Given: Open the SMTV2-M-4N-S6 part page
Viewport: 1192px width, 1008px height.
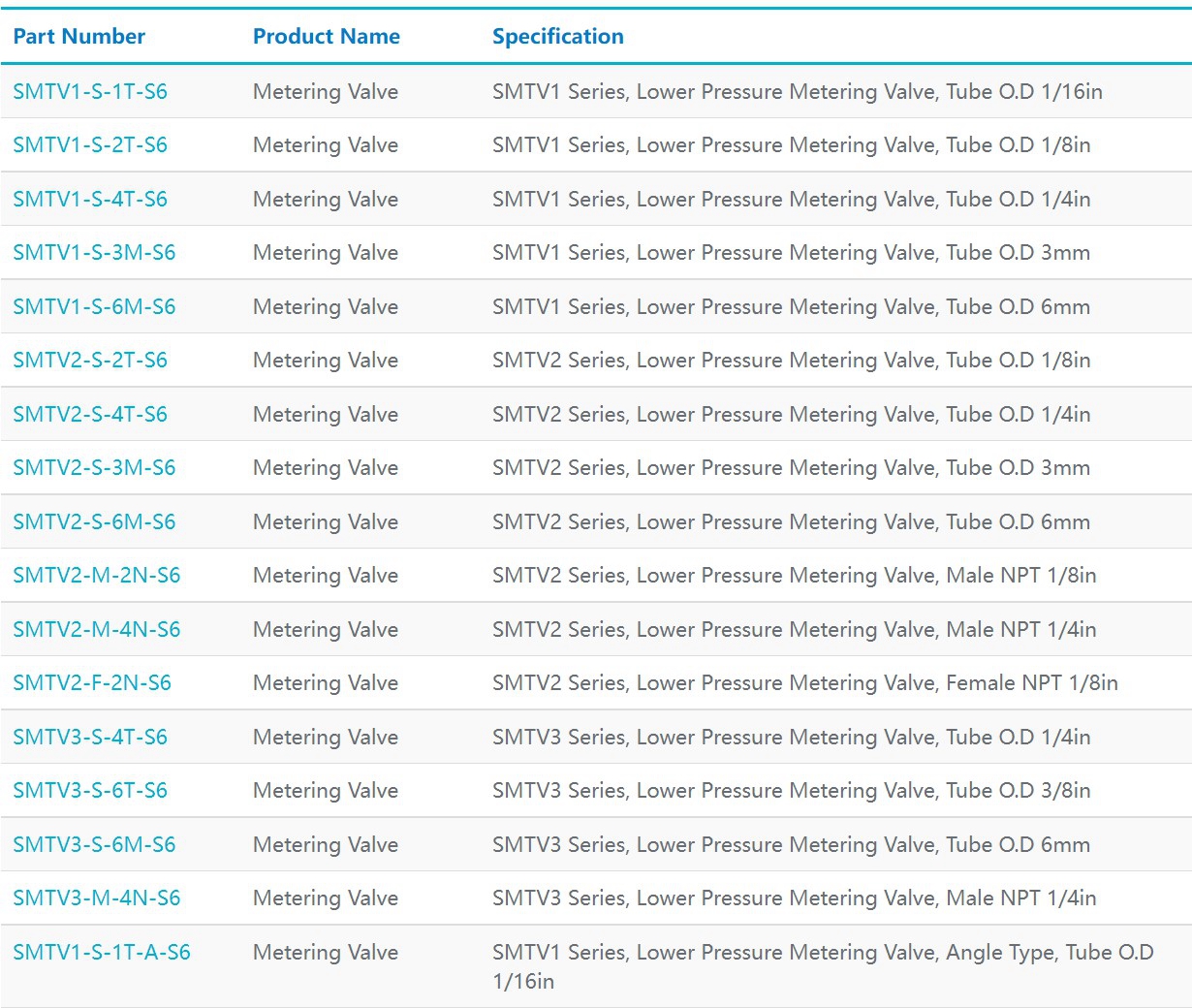Looking at the screenshot, I should pyautogui.click(x=97, y=630).
